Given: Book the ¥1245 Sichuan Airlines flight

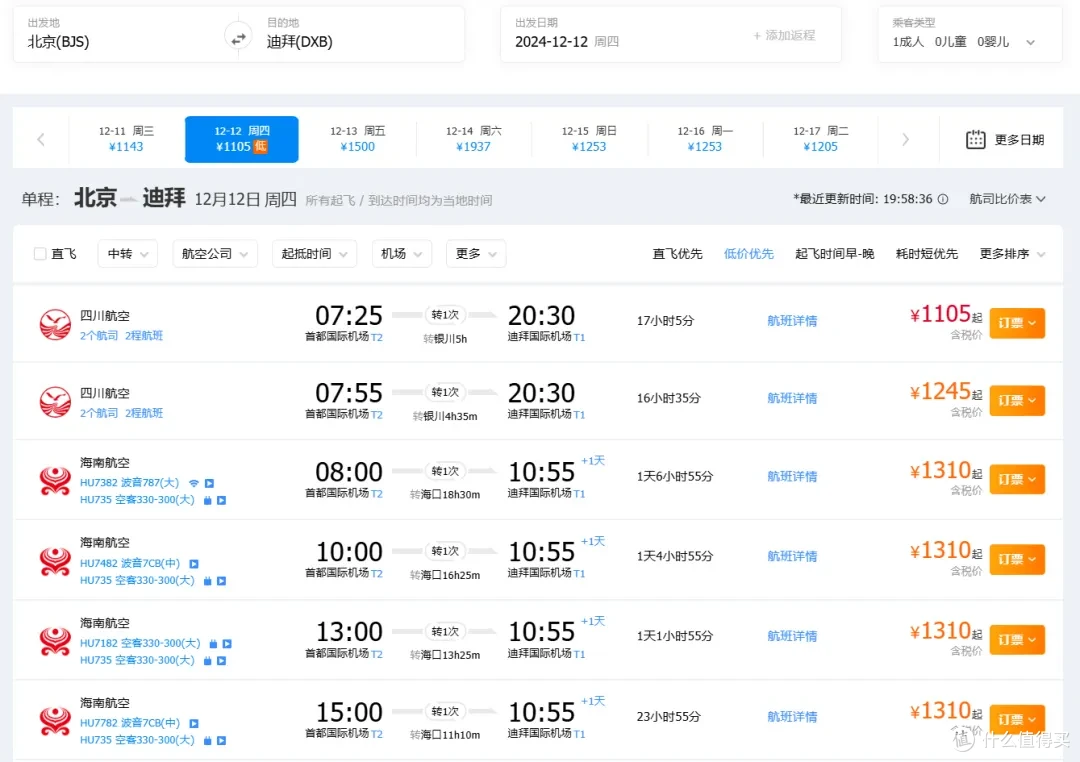Looking at the screenshot, I should coord(1017,400).
